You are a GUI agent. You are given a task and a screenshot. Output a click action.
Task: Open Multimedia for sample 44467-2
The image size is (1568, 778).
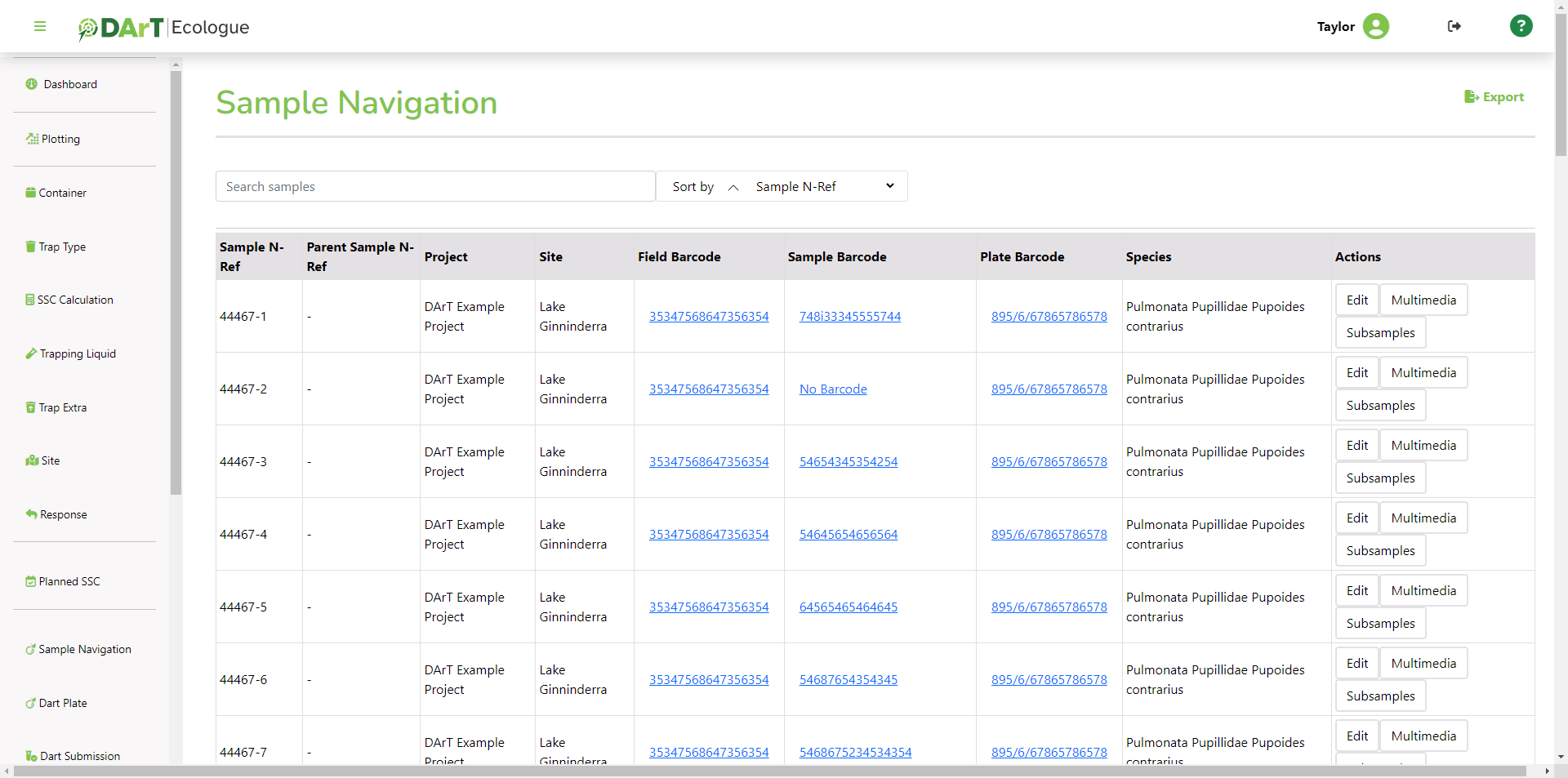(1423, 372)
